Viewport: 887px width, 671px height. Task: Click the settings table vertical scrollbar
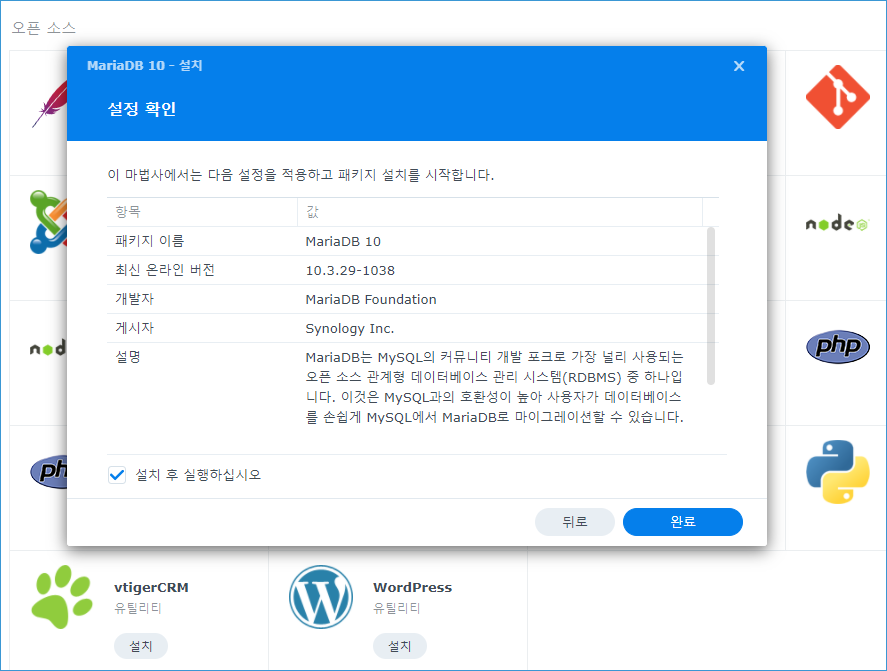tap(711, 306)
